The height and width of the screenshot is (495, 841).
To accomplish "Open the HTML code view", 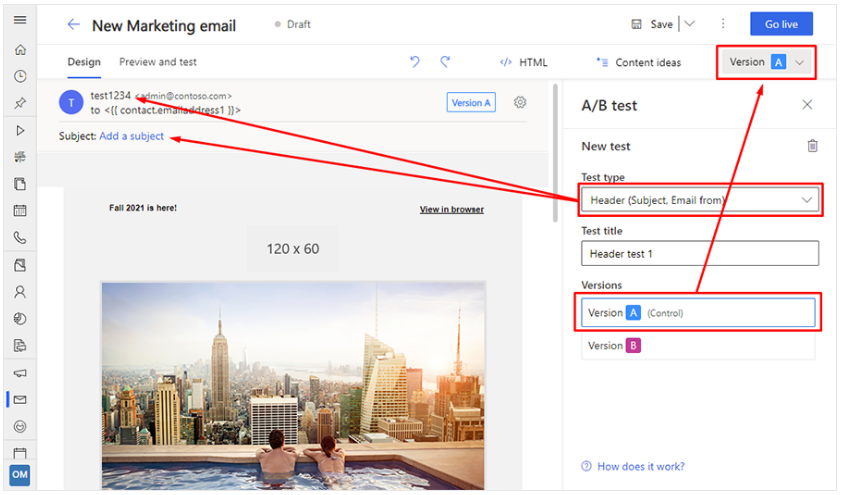I will tap(523, 62).
